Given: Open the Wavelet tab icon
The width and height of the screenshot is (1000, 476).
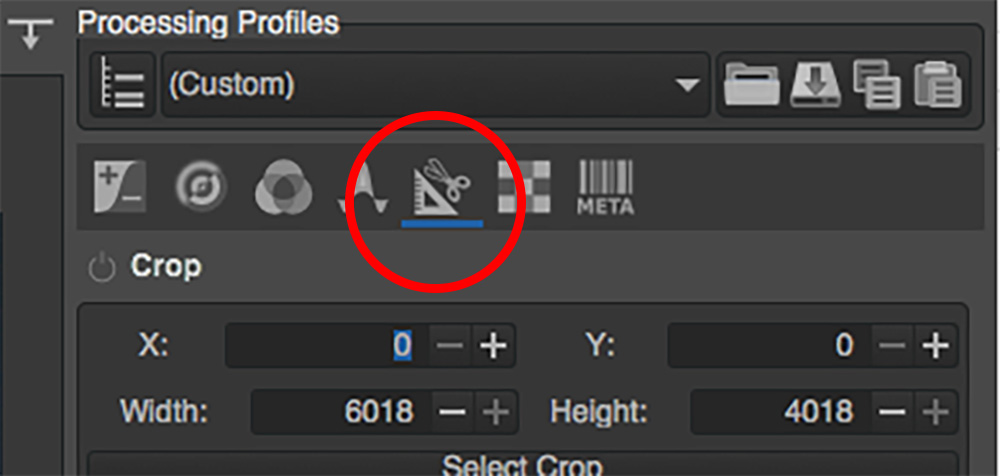Looking at the screenshot, I should pos(363,187).
